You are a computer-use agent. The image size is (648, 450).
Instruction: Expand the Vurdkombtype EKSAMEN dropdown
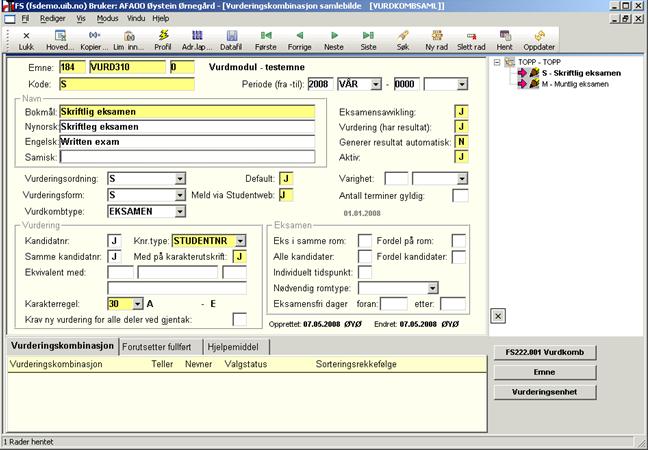click(180, 212)
